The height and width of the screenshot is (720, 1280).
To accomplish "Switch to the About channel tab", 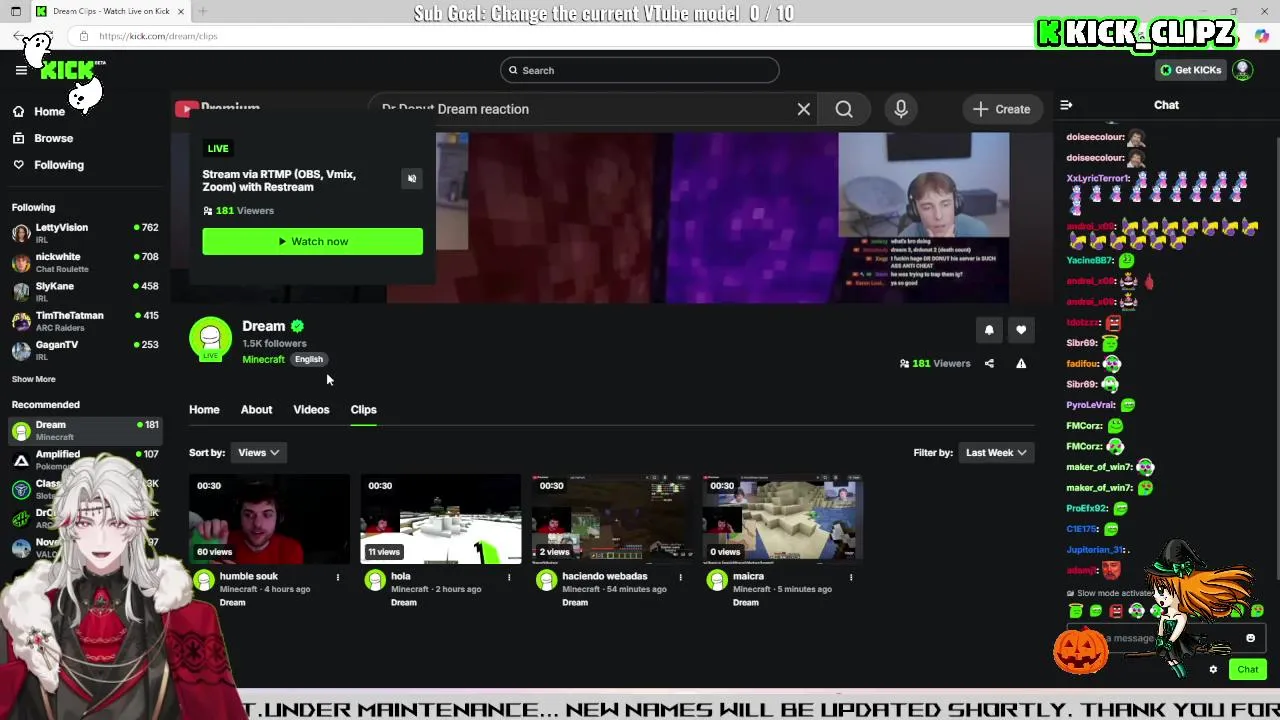I will (x=256, y=410).
